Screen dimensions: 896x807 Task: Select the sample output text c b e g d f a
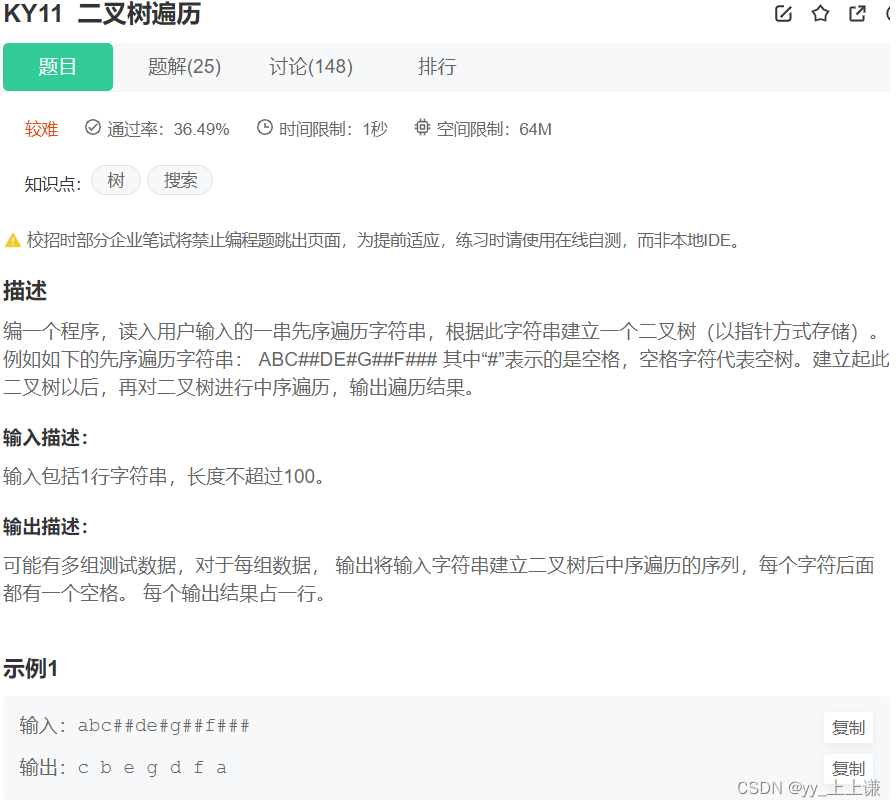pyautogui.click(x=151, y=767)
